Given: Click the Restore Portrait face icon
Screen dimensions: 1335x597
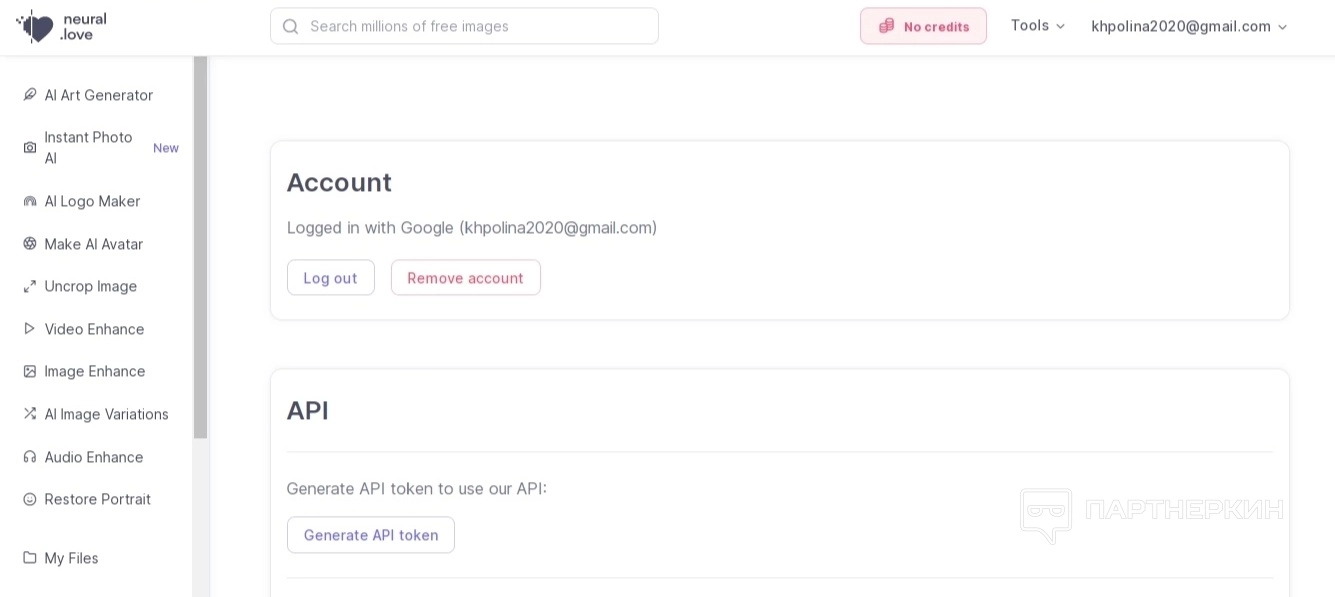Looking at the screenshot, I should (30, 499).
